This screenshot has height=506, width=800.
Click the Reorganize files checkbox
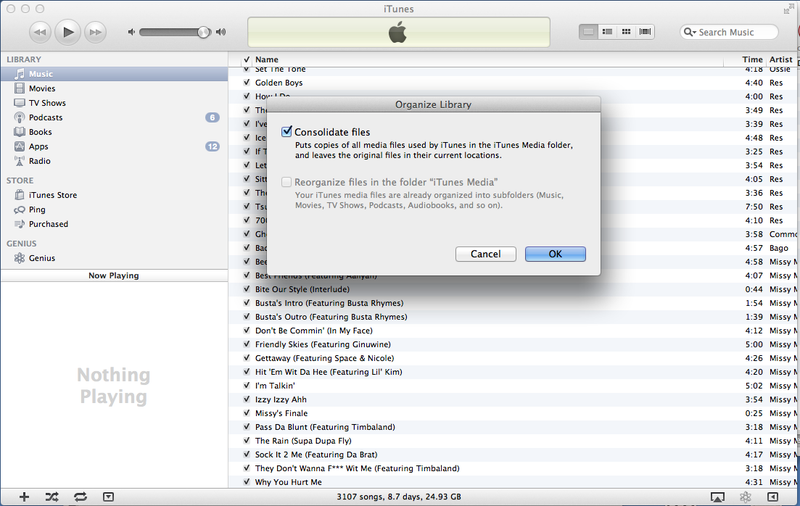pos(287,182)
